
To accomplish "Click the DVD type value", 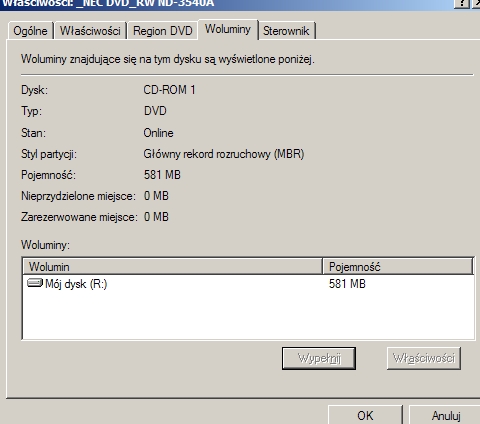I will coord(155,111).
